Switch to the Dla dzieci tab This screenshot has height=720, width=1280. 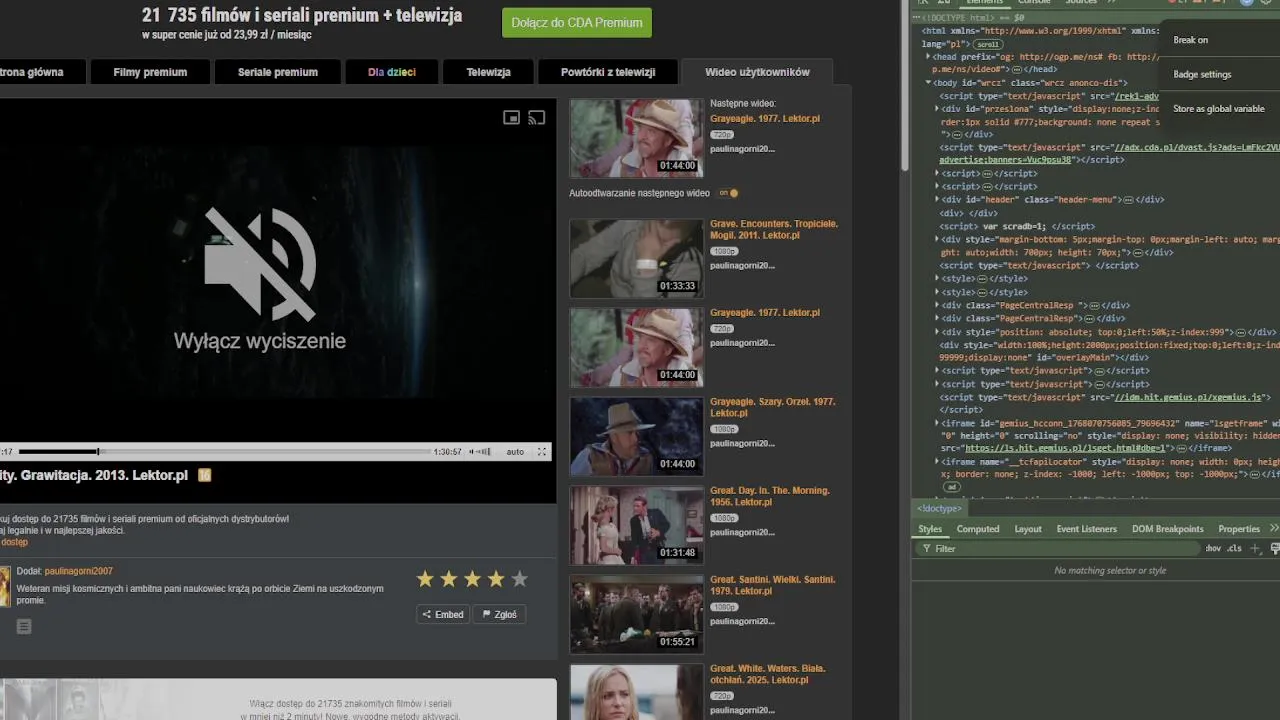(392, 72)
